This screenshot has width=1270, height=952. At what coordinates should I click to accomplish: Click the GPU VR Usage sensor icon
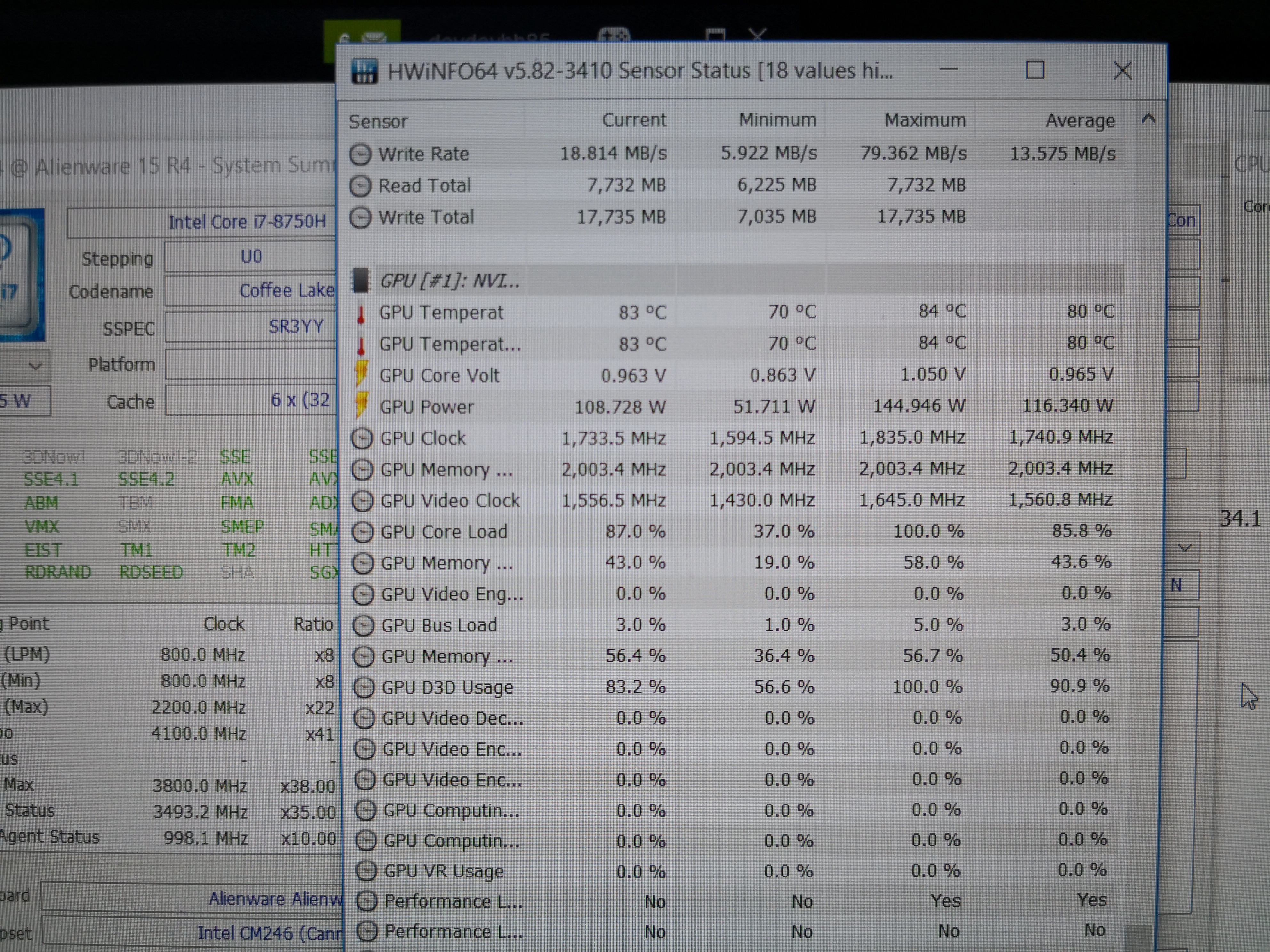coord(366,871)
